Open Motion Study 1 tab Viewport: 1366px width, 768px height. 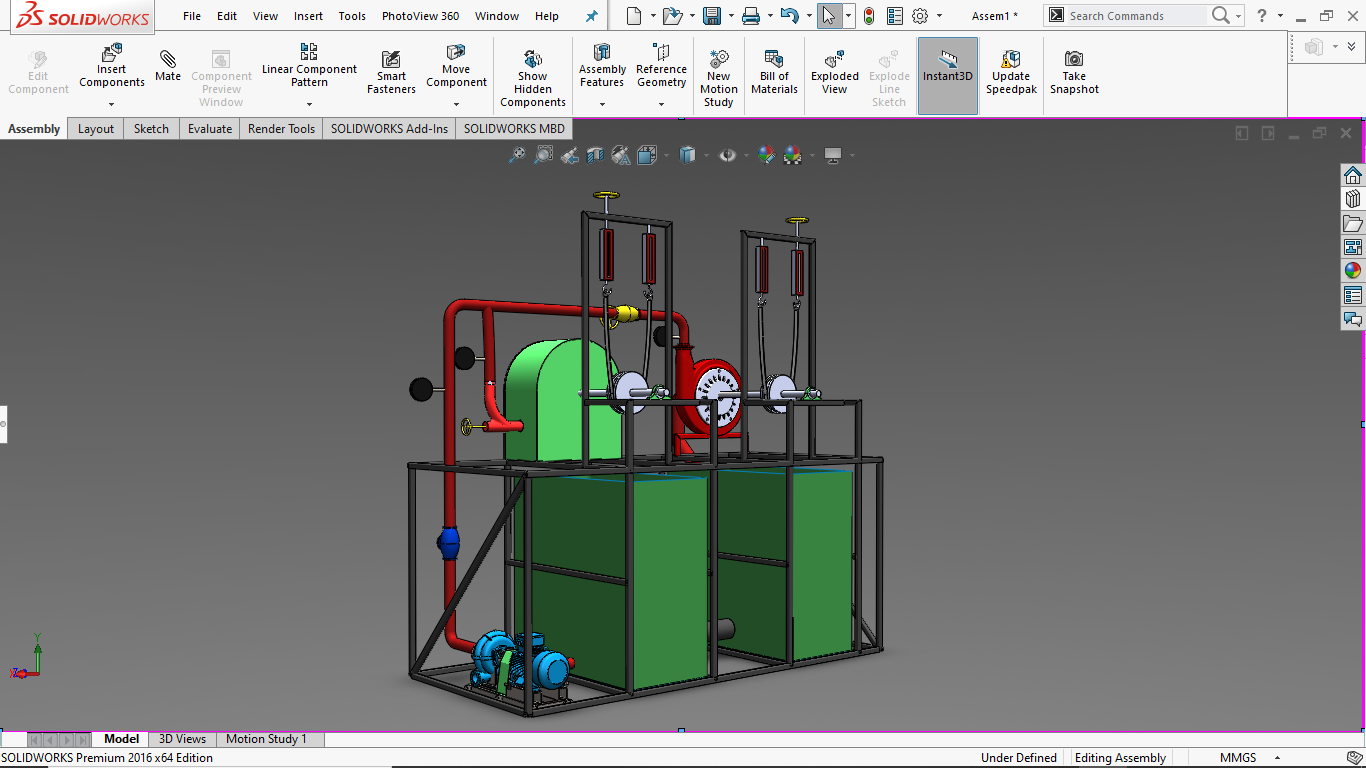click(x=266, y=739)
